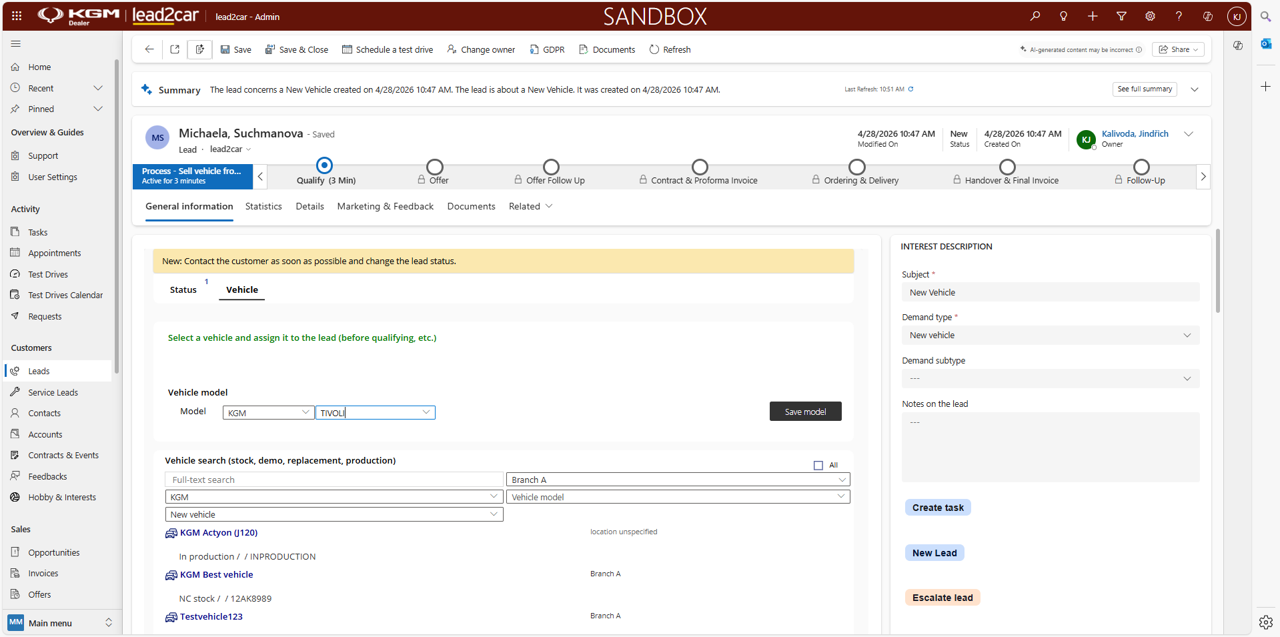This screenshot has width=1280, height=637.
Task: Open the lightbulb assistant icon in the header
Action: coord(1064,16)
